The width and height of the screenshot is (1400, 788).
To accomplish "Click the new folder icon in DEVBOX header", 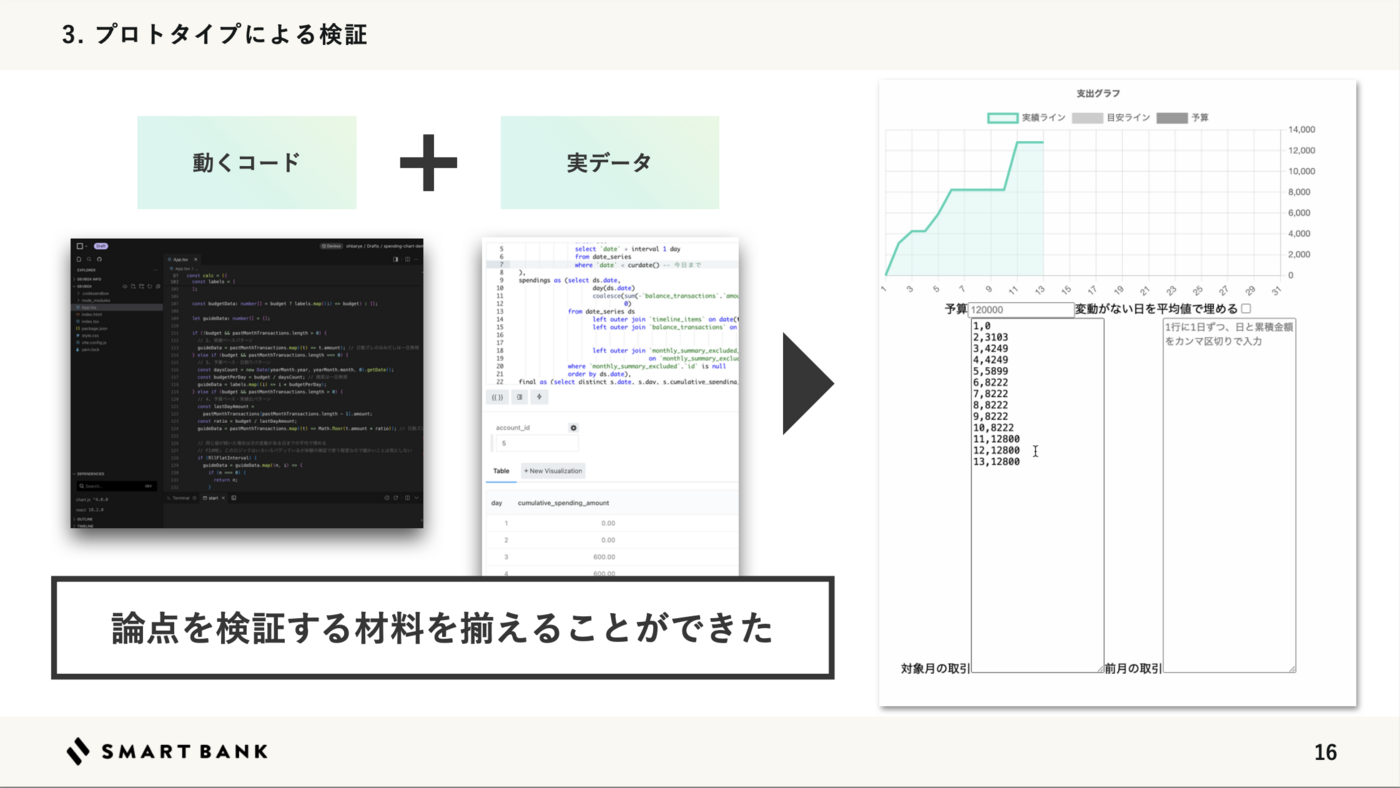I will (141, 287).
